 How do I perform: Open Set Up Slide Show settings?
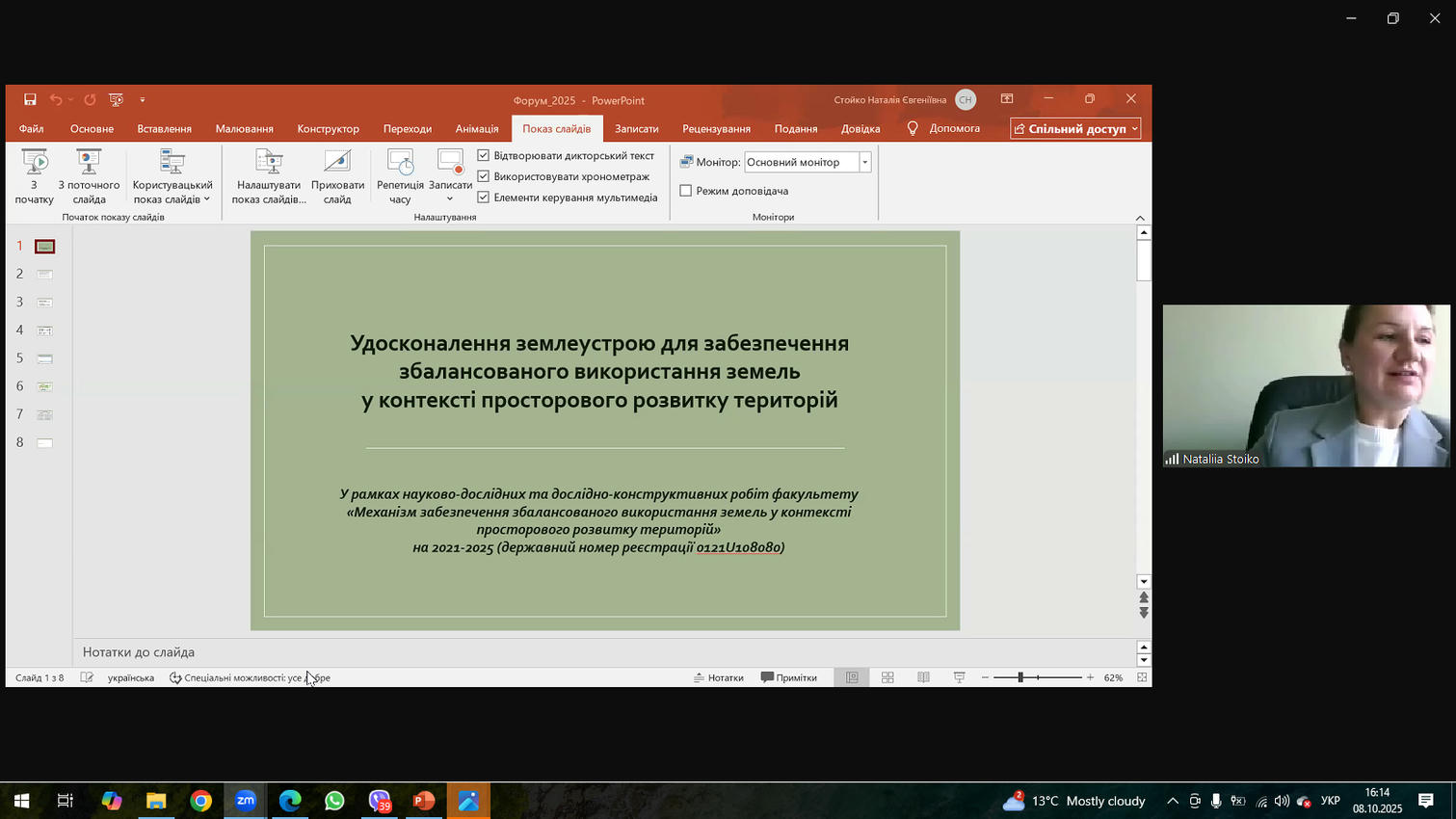tap(269, 163)
